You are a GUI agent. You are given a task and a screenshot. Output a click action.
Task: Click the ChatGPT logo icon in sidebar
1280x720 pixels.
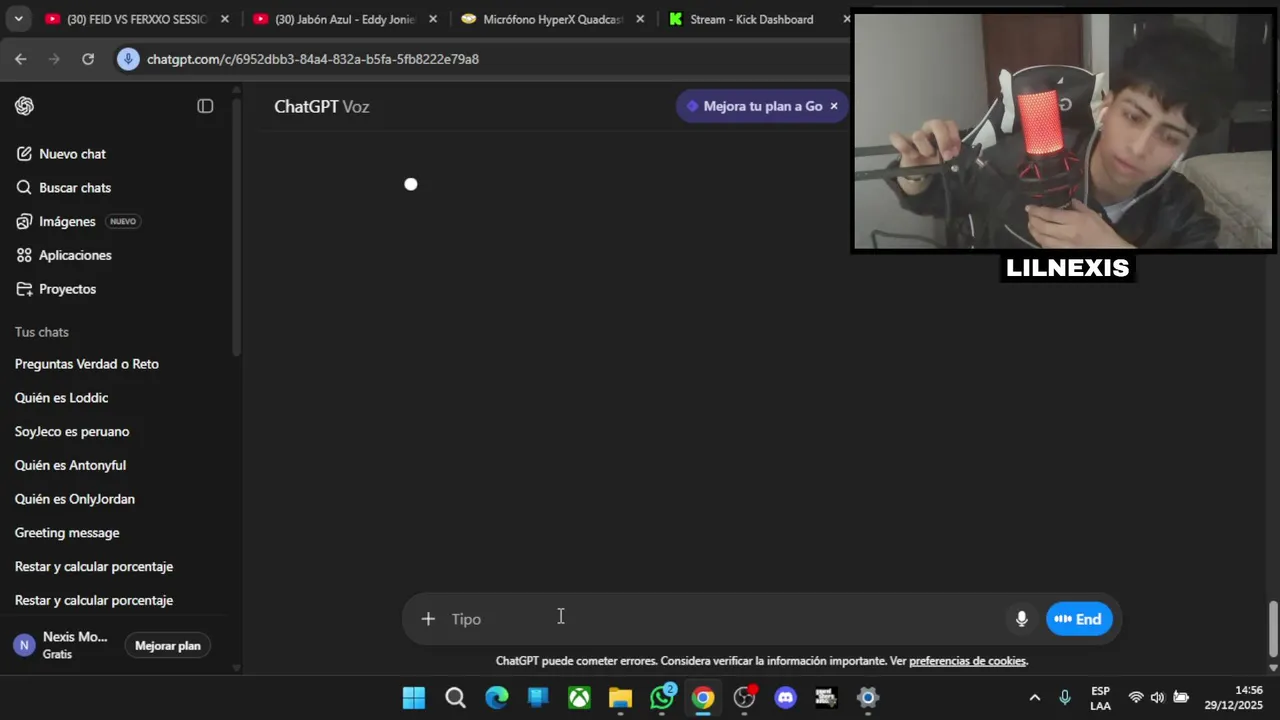(25, 106)
